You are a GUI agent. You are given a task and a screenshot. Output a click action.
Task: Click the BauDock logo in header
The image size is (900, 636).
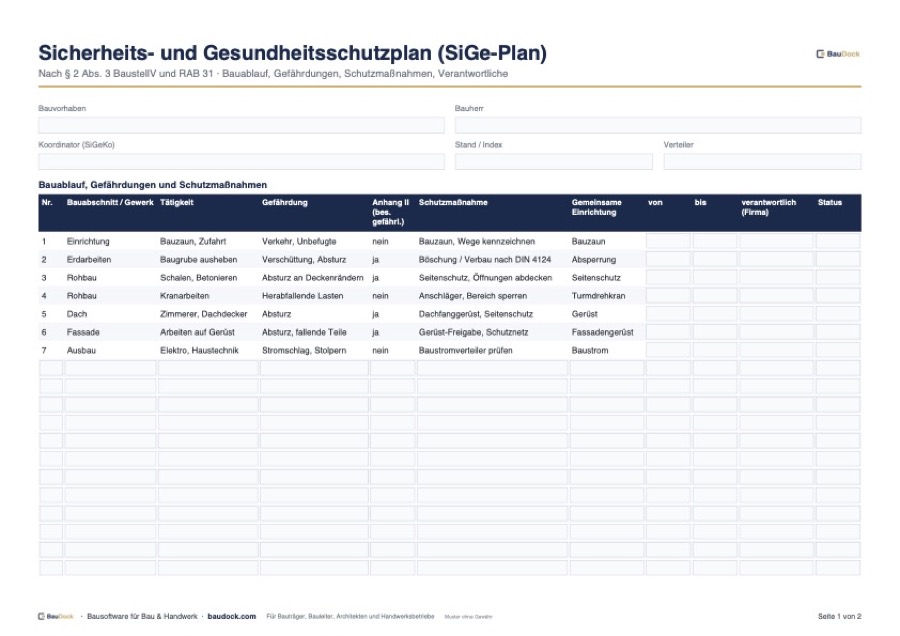(x=837, y=54)
